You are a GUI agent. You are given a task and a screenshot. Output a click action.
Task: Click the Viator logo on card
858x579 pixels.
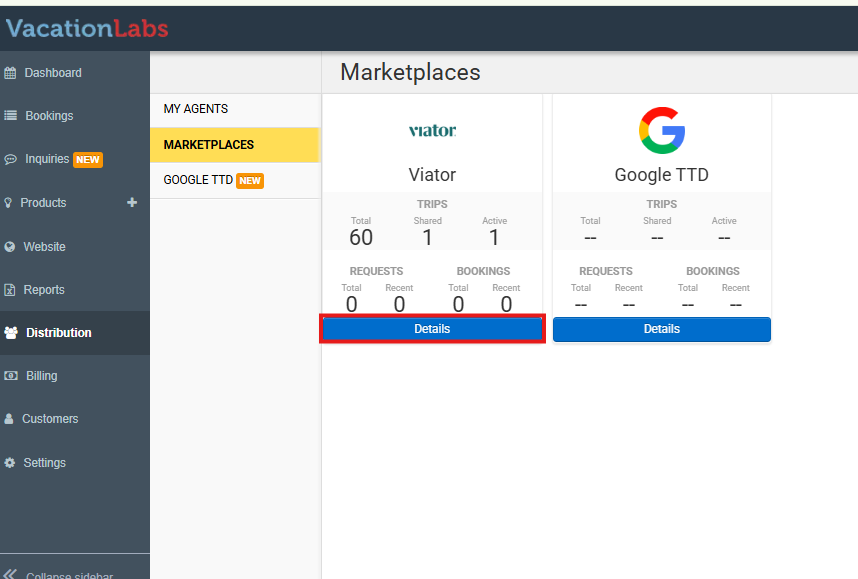point(432,130)
